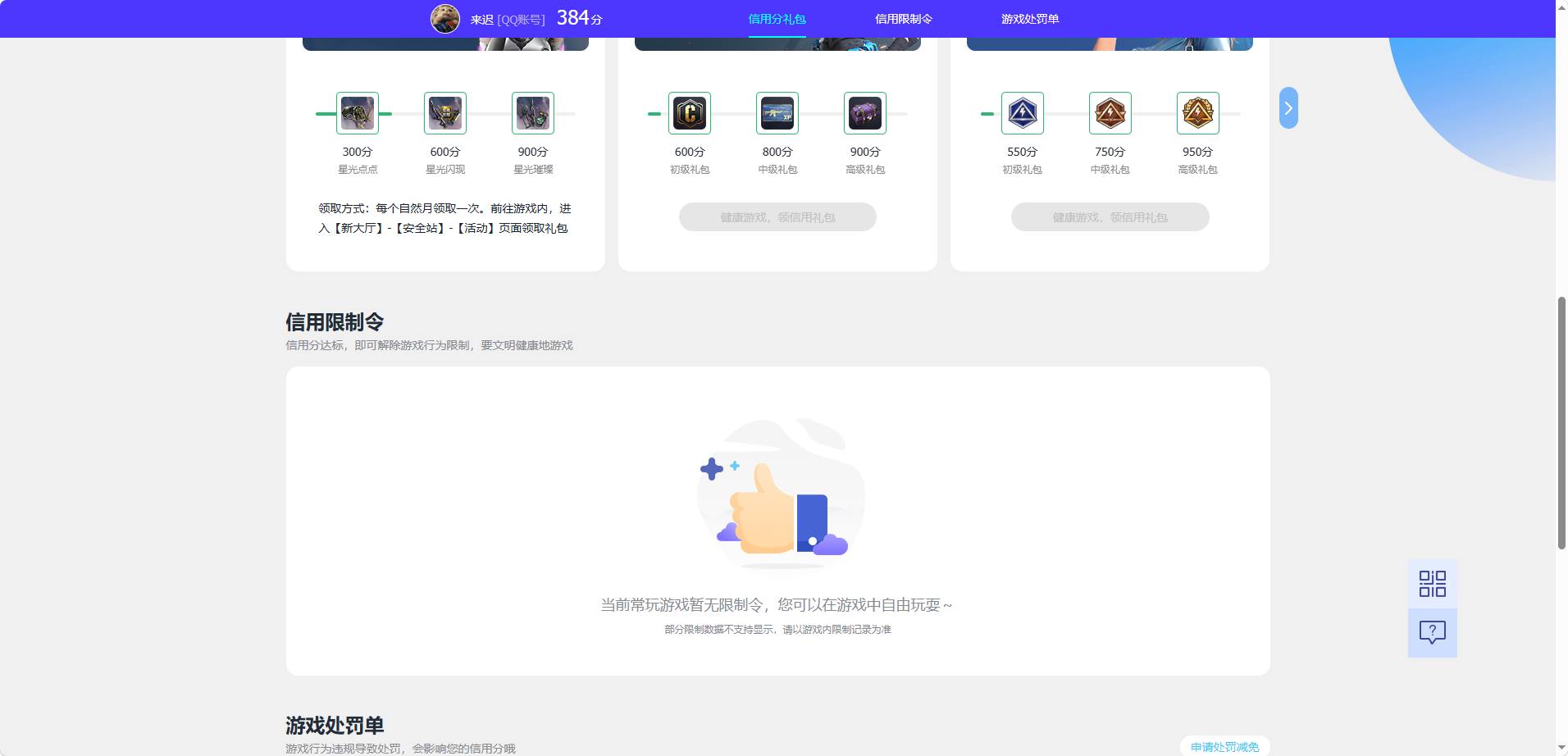Click the page vertical scrollbar thumb
The width and height of the screenshot is (1568, 756).
pos(1561,423)
